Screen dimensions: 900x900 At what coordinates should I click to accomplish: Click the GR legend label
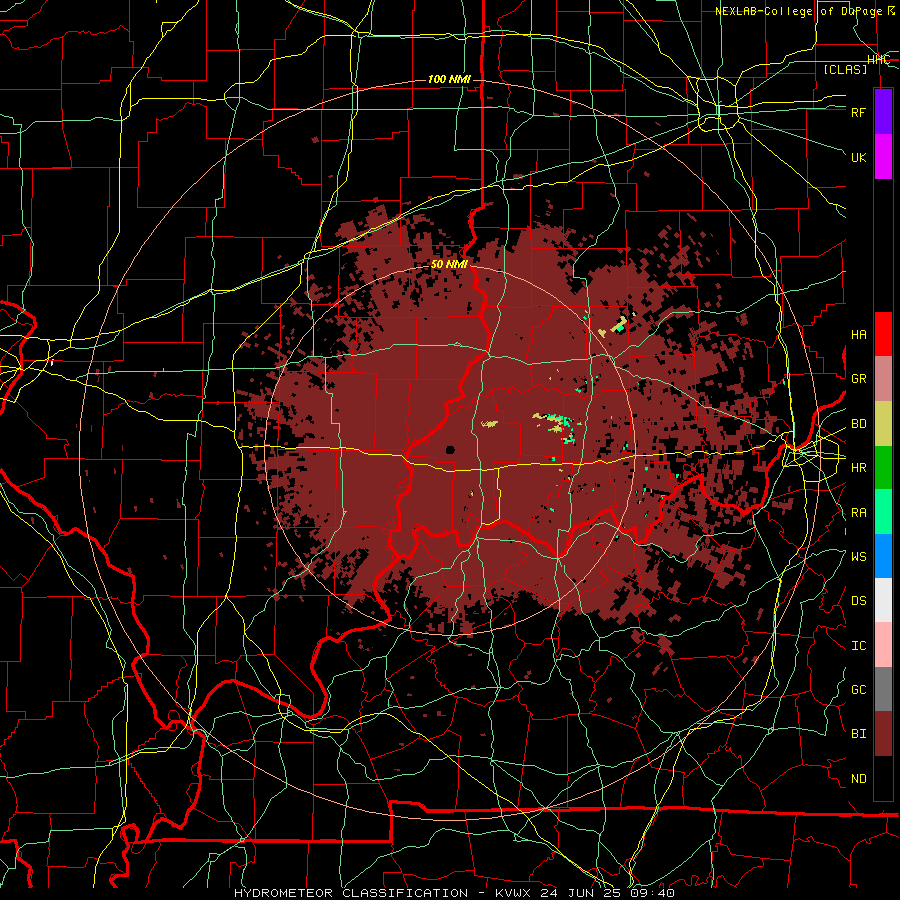tap(858, 379)
